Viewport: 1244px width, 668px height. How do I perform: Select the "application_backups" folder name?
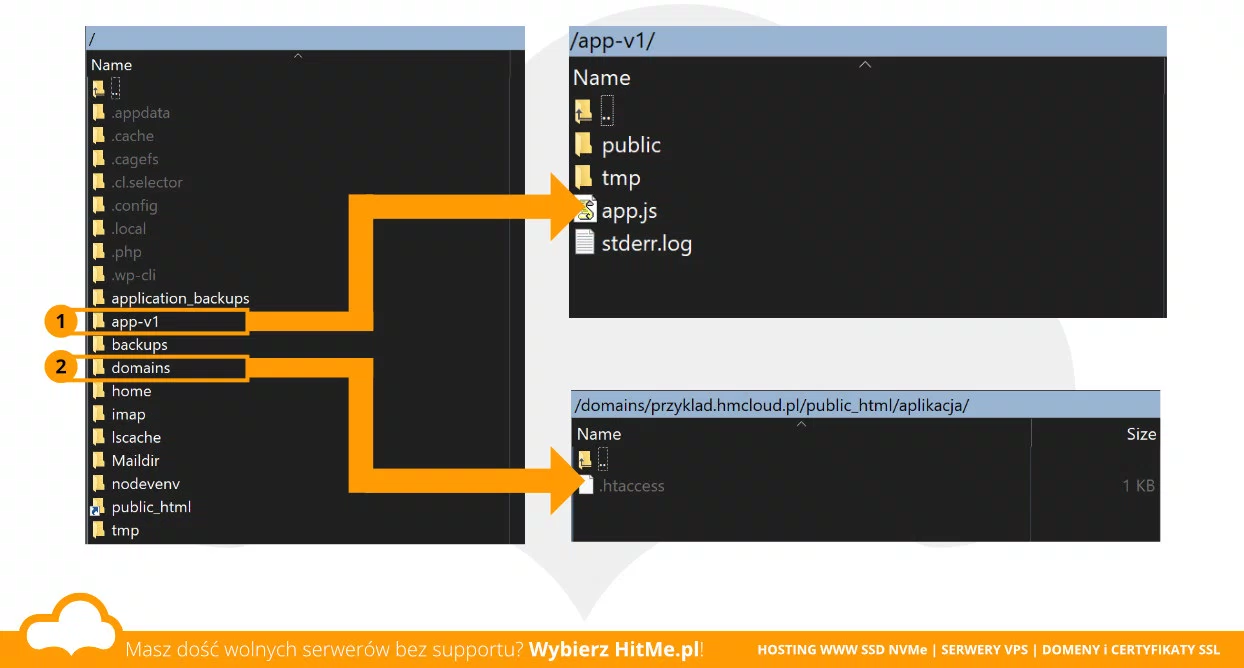(180, 298)
